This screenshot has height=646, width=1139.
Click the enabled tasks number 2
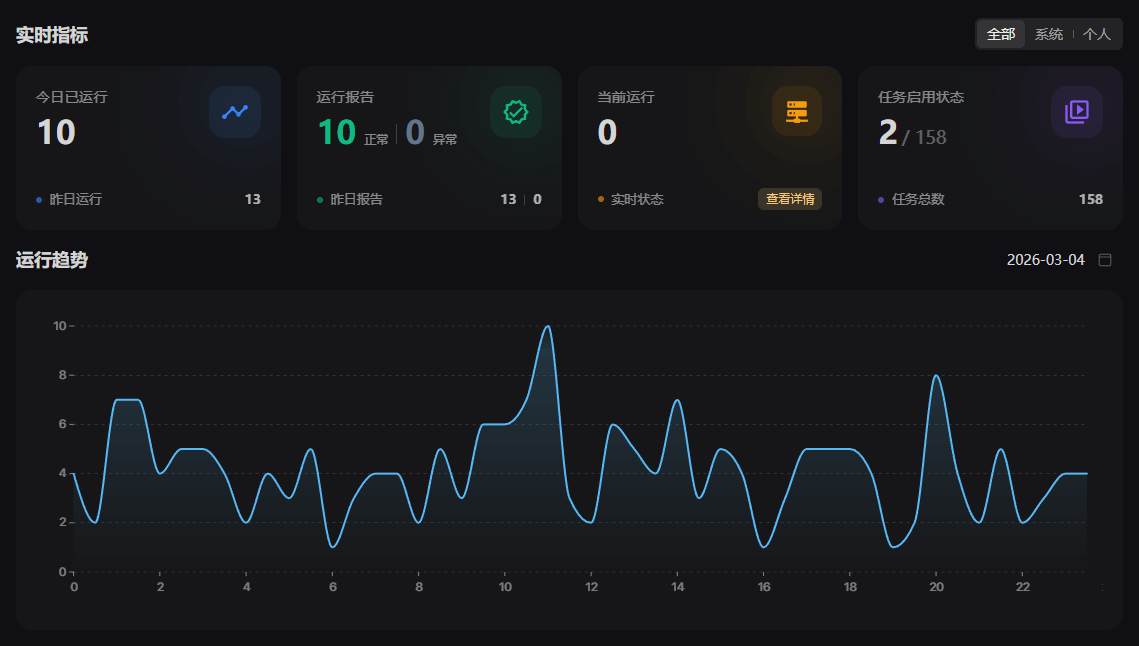point(887,132)
